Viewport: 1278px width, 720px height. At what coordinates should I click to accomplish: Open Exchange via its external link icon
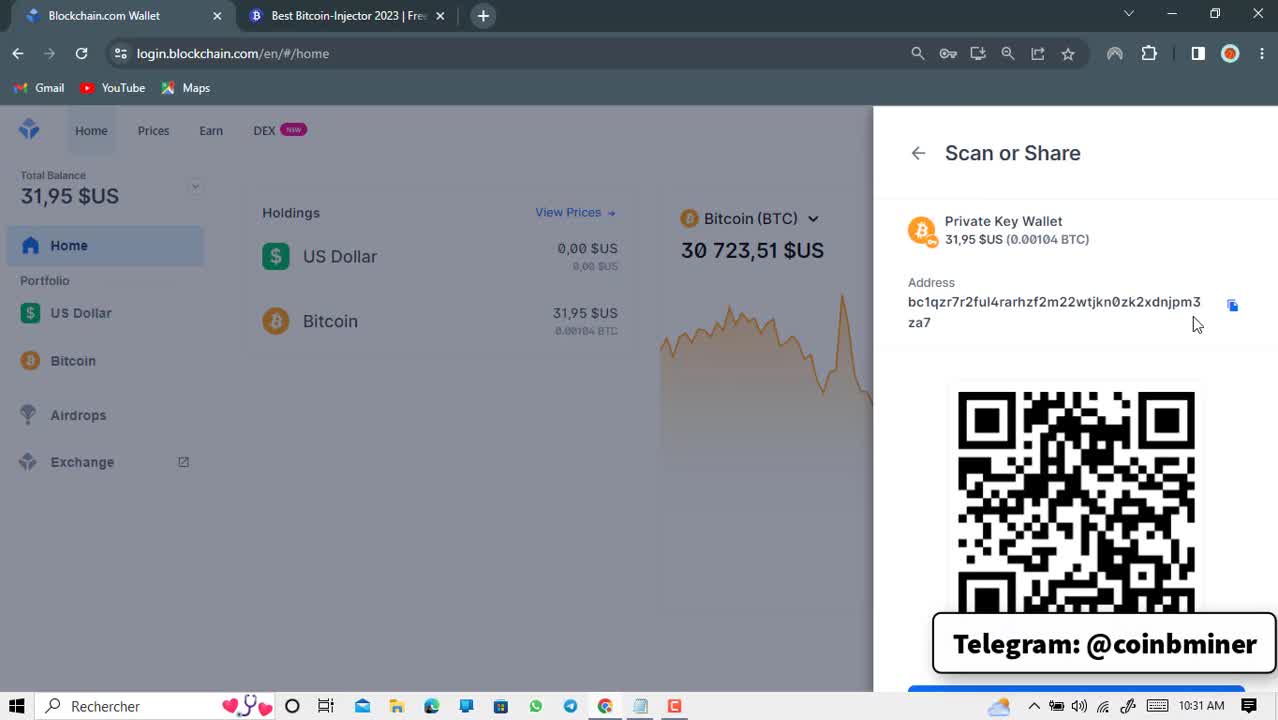[x=183, y=461]
